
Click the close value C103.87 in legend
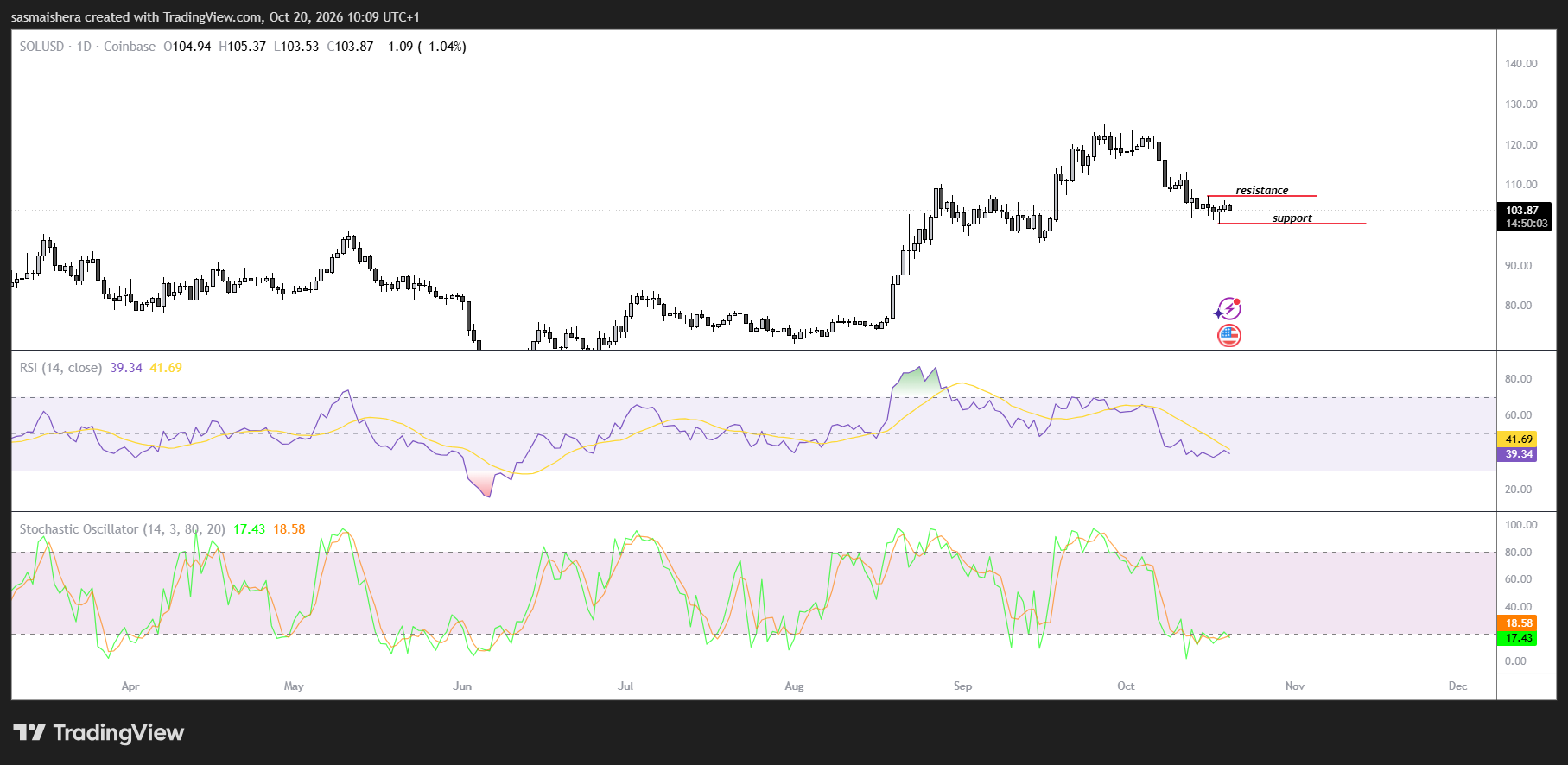[x=350, y=47]
